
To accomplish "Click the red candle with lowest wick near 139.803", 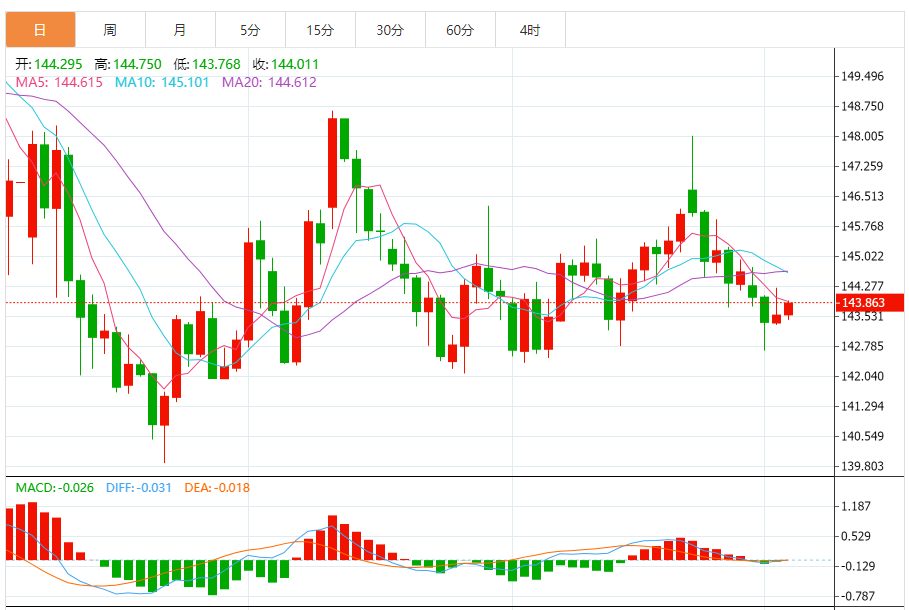I will tap(165, 411).
